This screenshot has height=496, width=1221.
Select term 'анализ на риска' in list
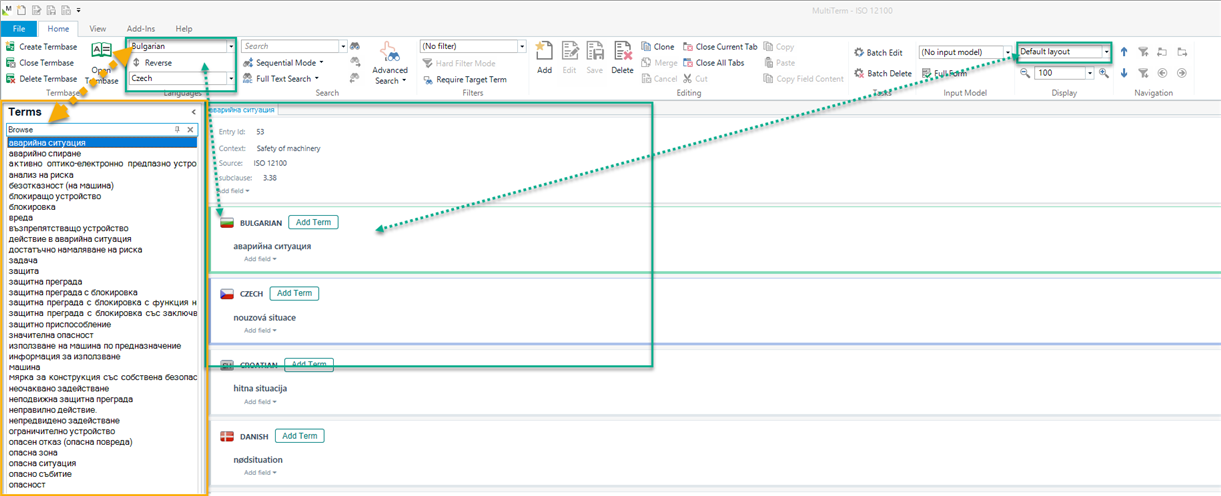[x=42, y=175]
